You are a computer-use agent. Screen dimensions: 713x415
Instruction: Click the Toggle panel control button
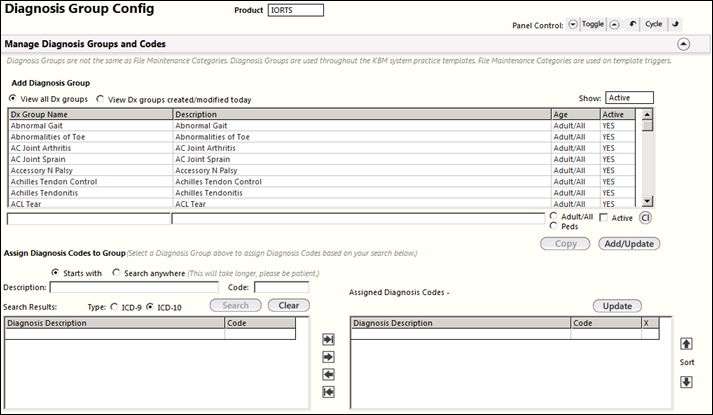(593, 25)
